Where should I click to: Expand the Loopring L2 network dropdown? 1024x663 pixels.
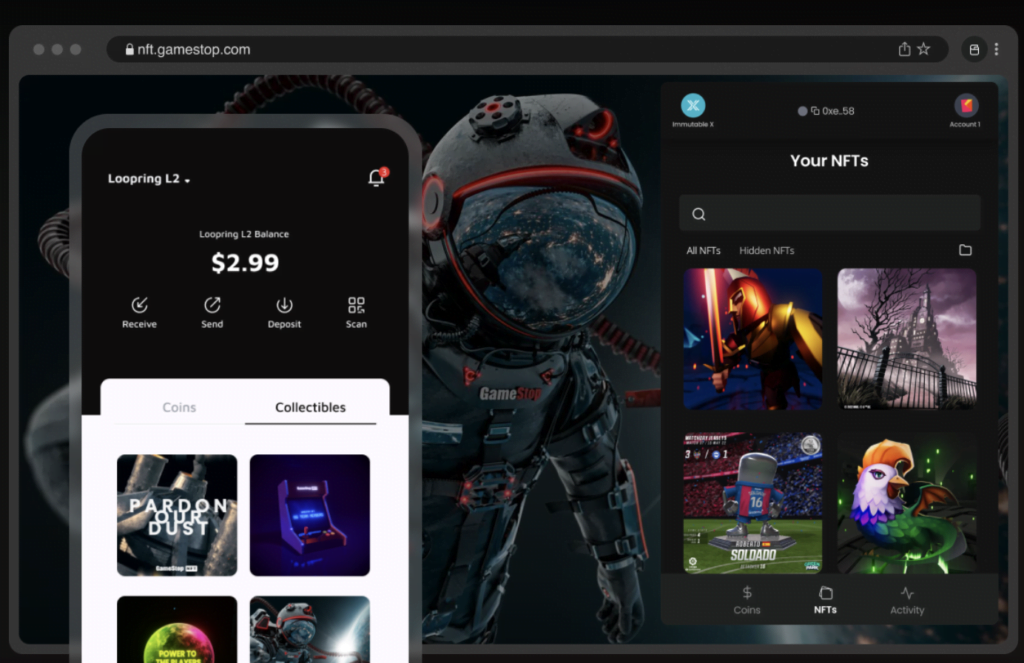pyautogui.click(x=149, y=179)
